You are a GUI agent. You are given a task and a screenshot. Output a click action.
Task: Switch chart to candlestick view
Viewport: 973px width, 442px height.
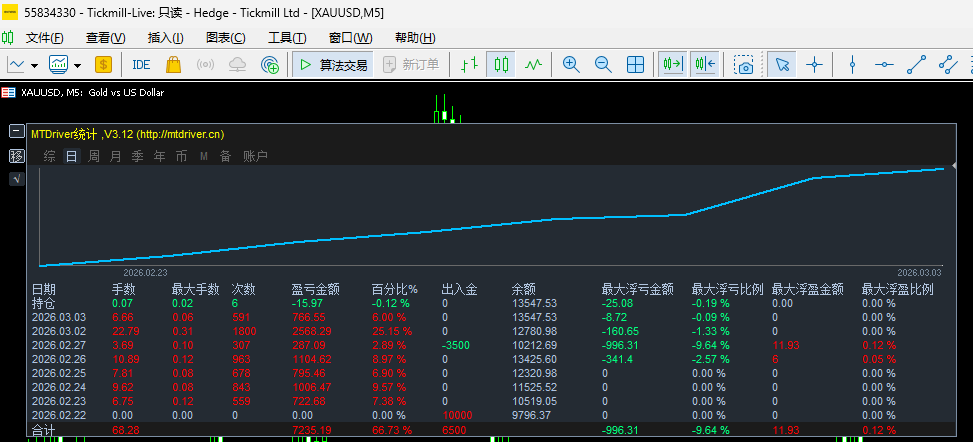click(x=501, y=64)
